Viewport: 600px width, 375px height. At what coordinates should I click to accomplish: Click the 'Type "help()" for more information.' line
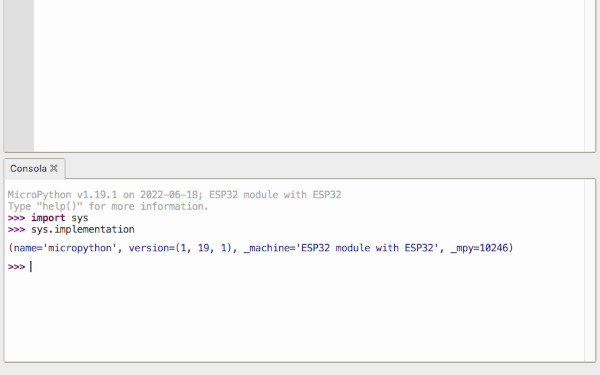pos(108,207)
